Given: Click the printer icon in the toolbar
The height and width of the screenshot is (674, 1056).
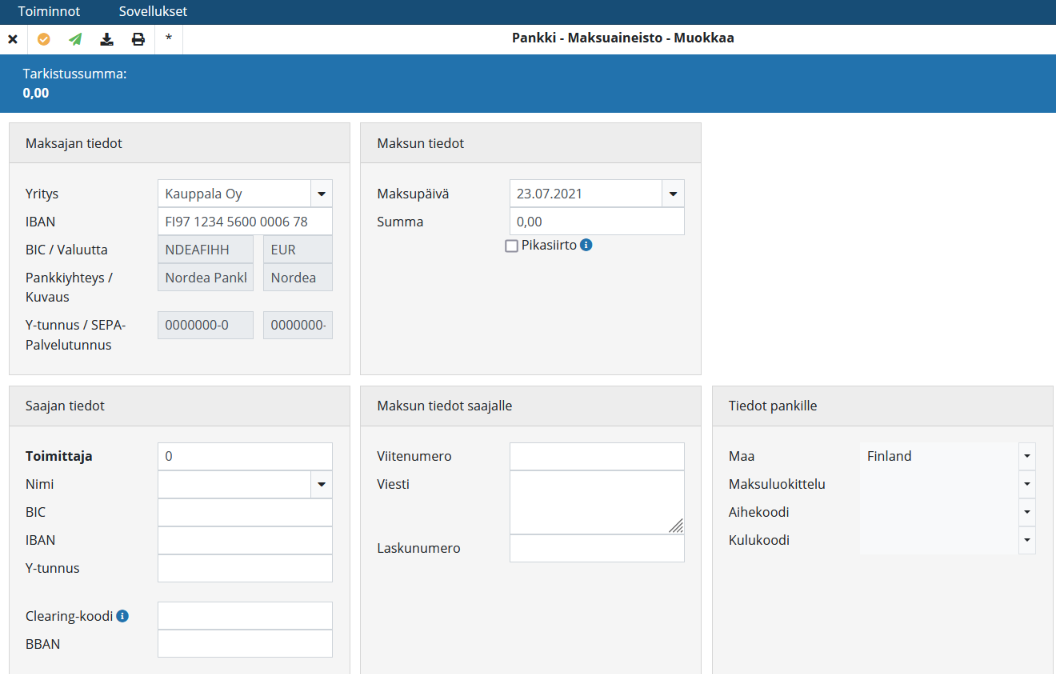Looking at the screenshot, I should (x=138, y=39).
